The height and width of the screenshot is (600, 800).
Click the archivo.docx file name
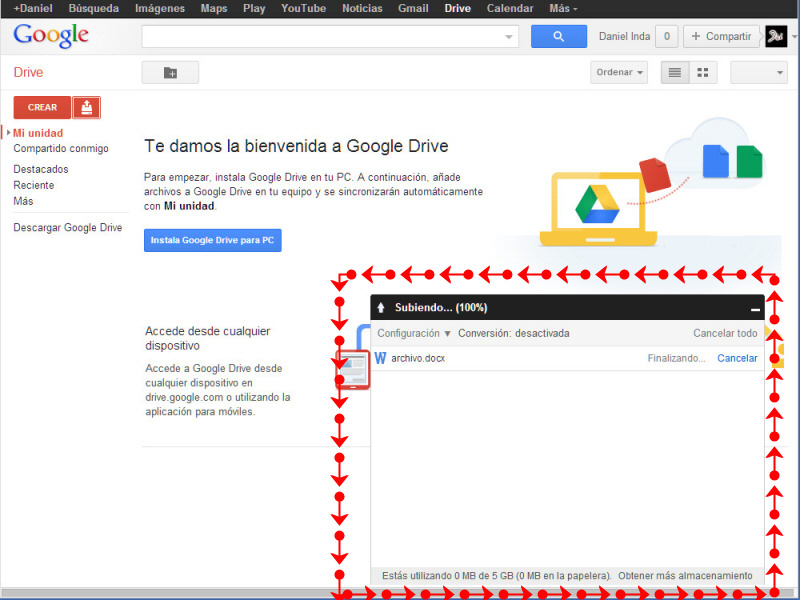pos(418,358)
